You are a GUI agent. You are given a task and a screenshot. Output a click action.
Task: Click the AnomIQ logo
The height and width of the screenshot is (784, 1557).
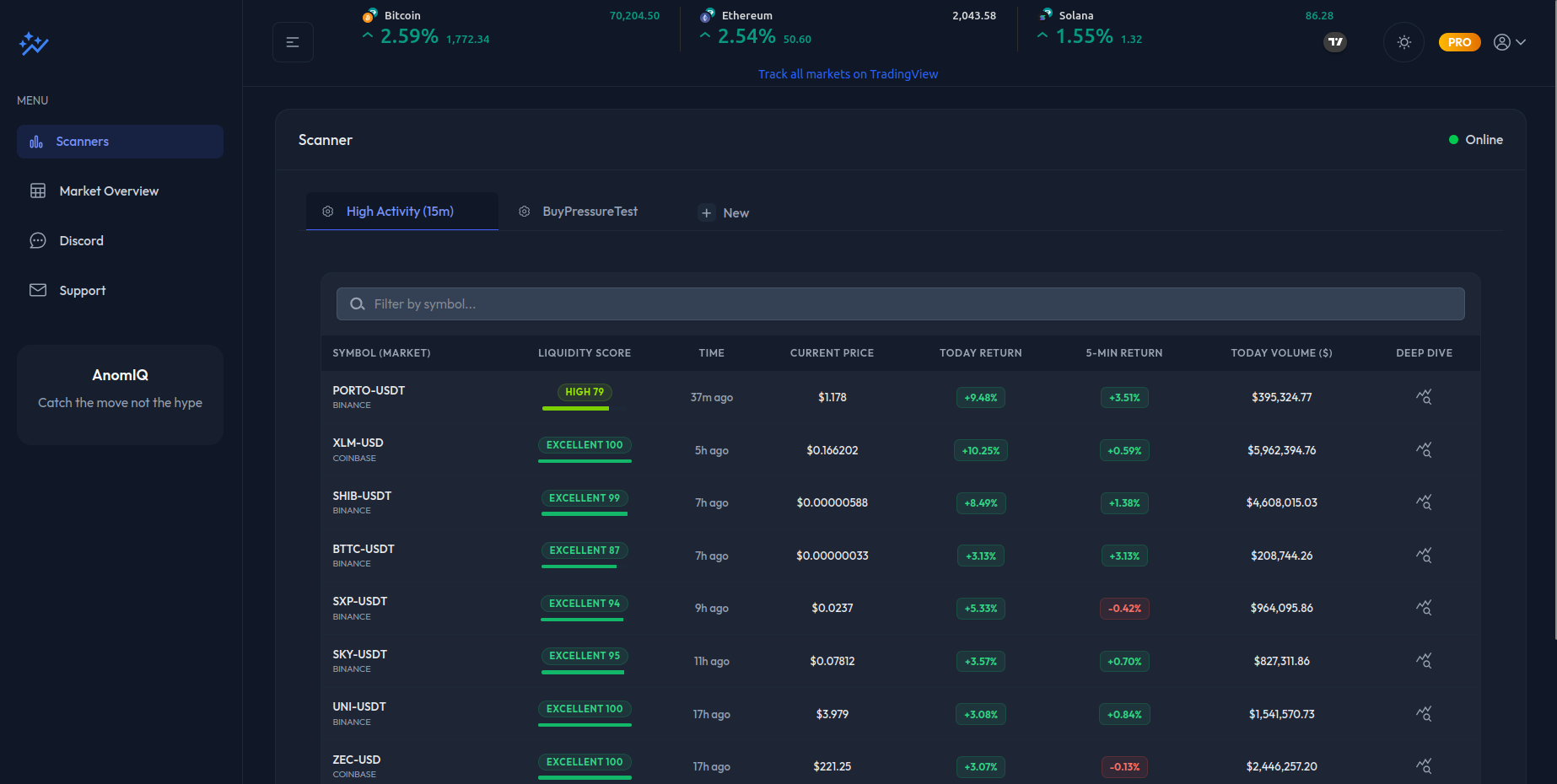[x=33, y=43]
